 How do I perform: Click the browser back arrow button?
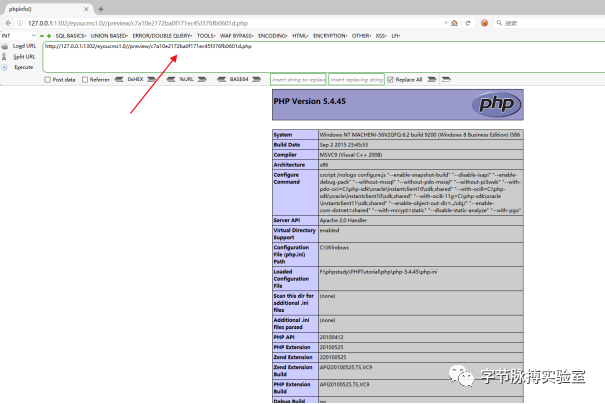[8, 23]
